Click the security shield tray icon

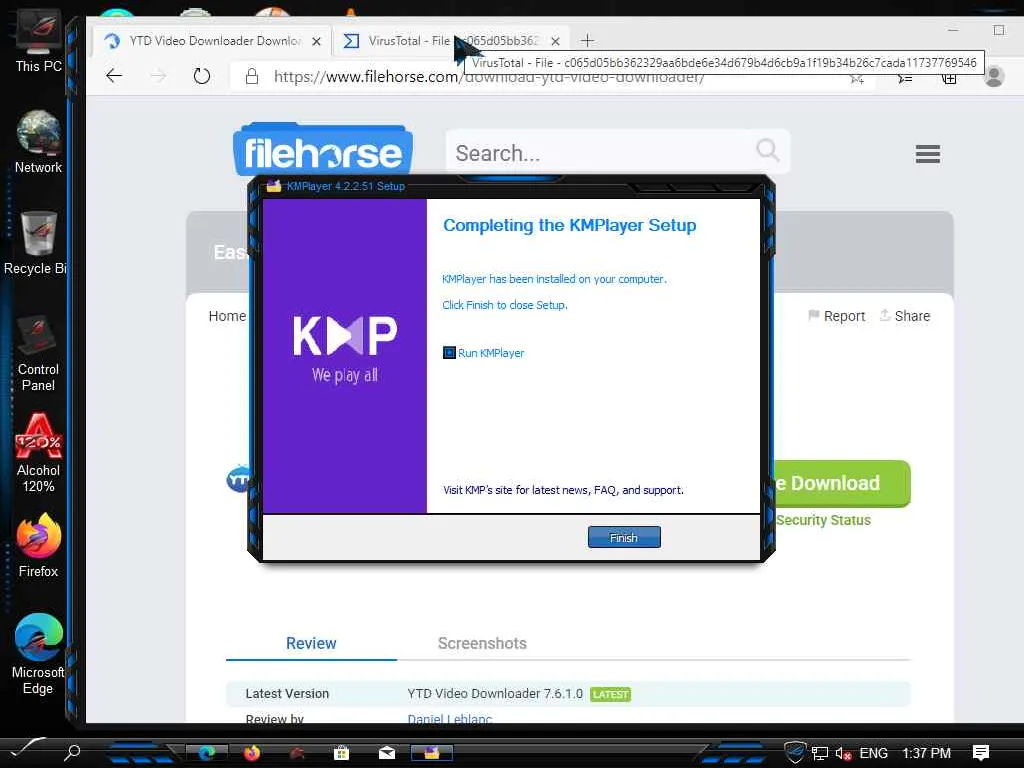(795, 752)
